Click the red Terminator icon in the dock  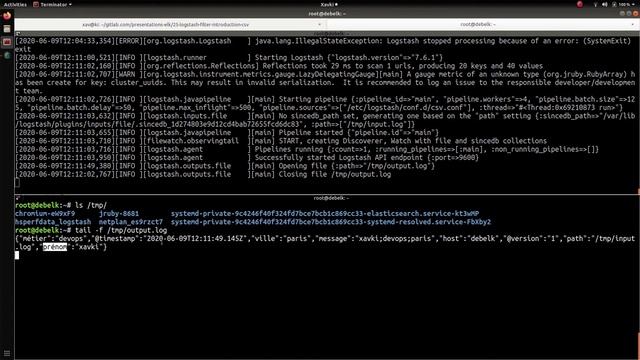coord(7,42)
